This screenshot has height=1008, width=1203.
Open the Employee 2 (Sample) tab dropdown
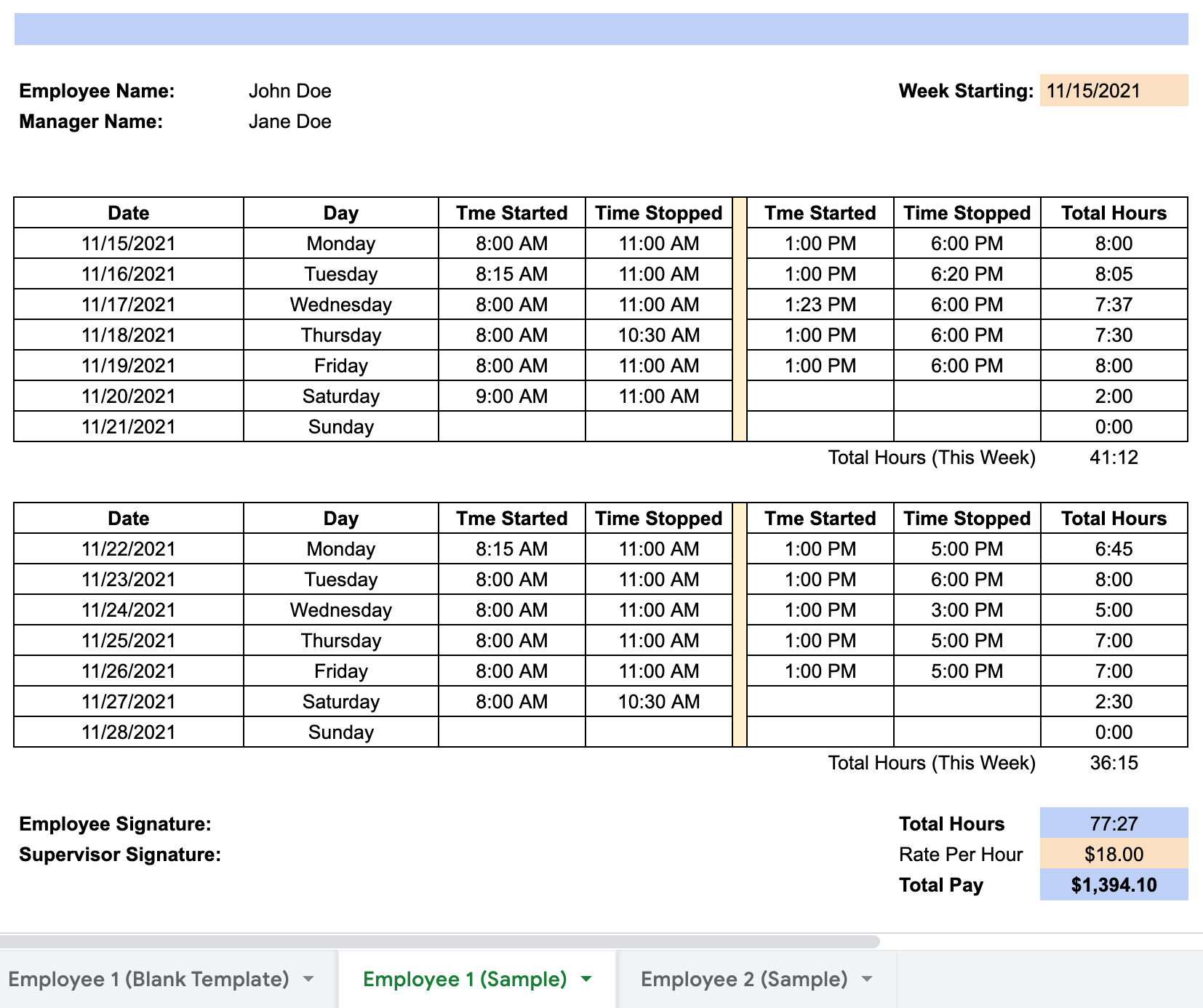(x=866, y=980)
